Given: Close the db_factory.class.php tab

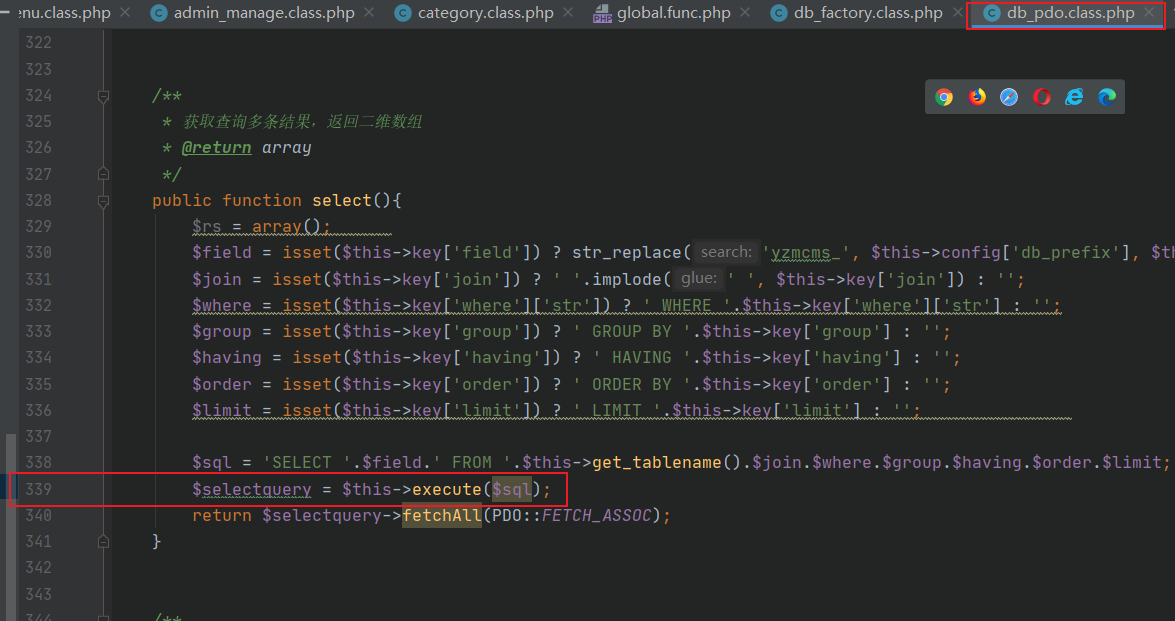Looking at the screenshot, I should (x=957, y=13).
